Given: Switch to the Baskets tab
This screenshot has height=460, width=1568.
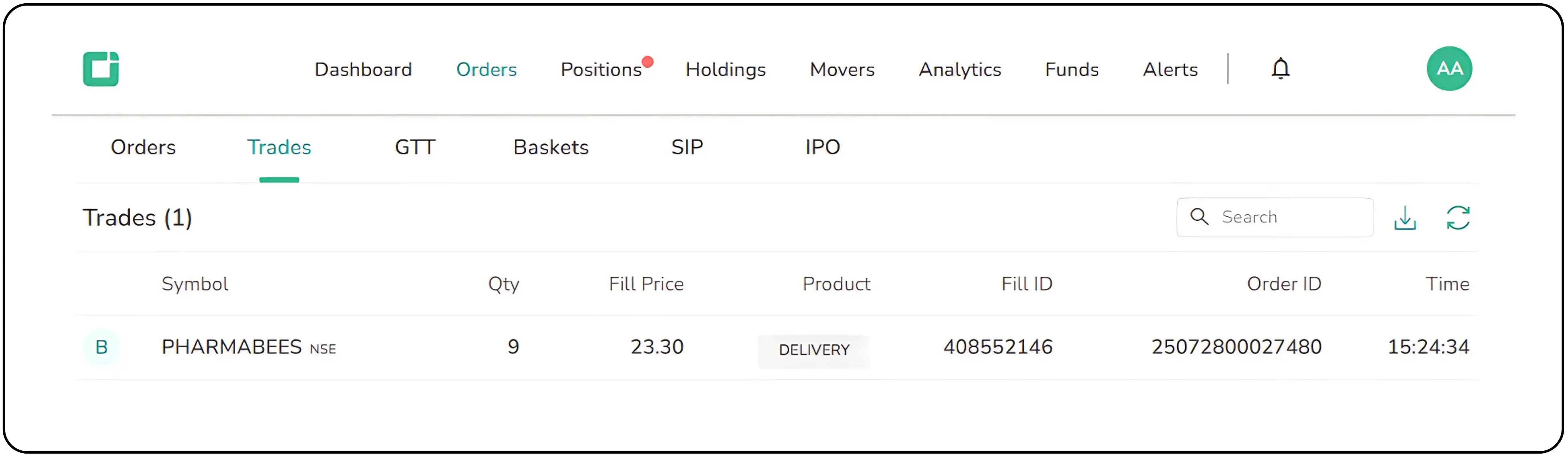Looking at the screenshot, I should [x=551, y=147].
